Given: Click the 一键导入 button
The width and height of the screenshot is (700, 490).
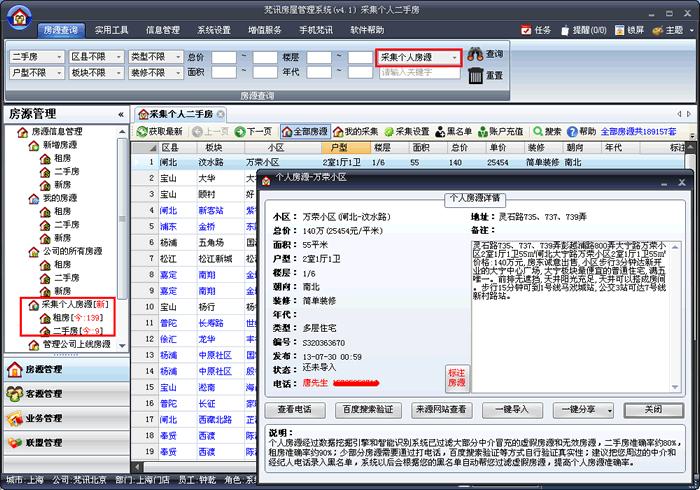Looking at the screenshot, I should click(x=512, y=410).
